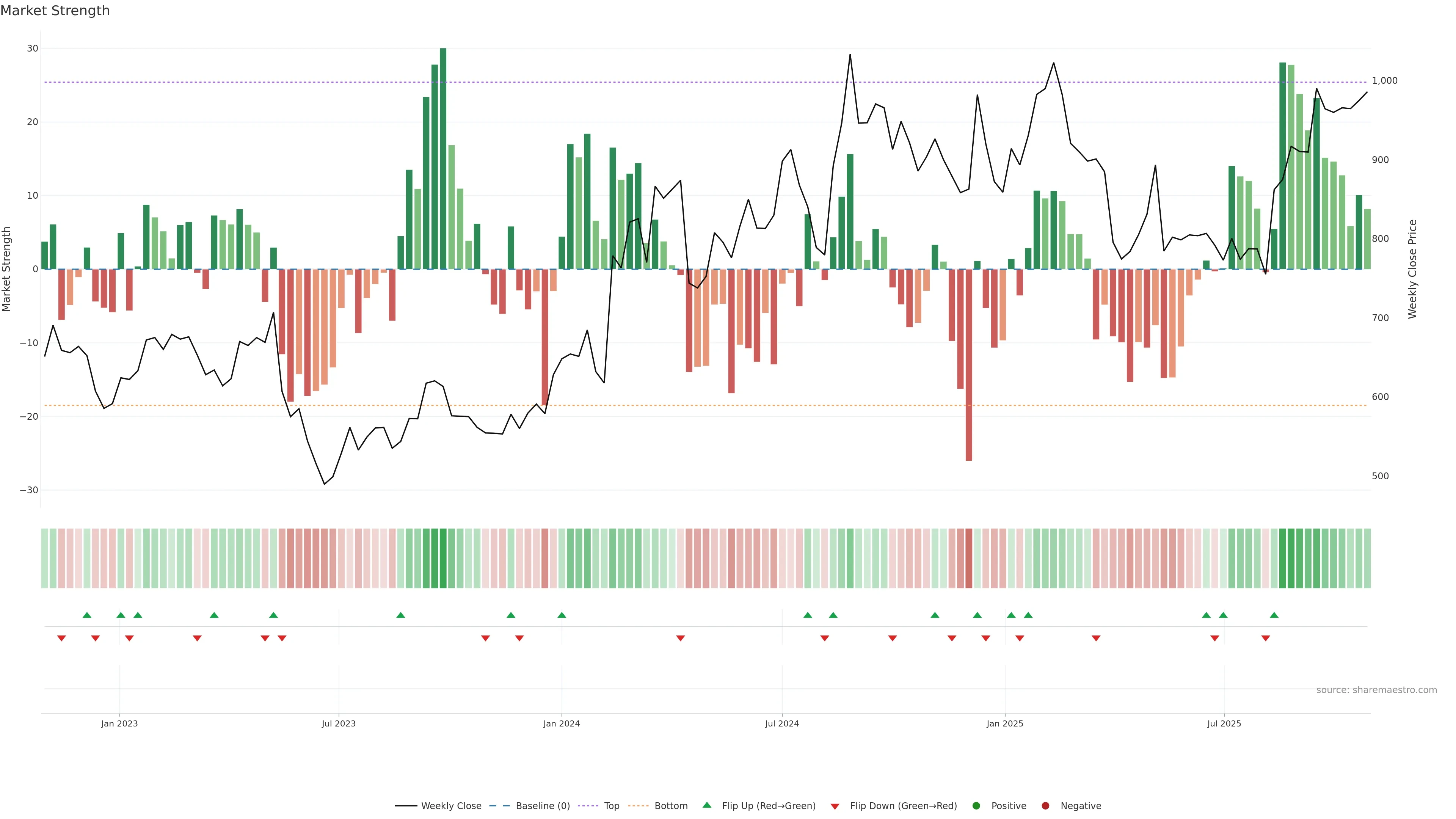Click the leftmost green flip-up triangle marker
Screen dimensions: 1456x819
tap(87, 615)
